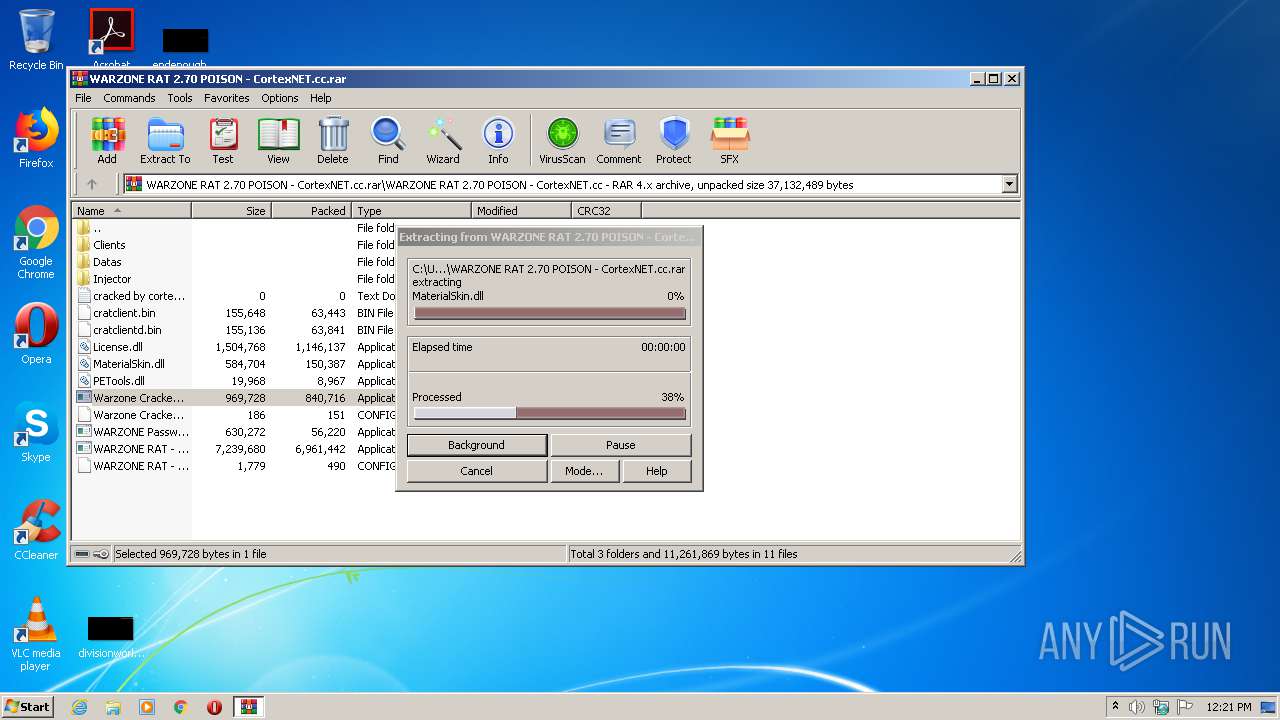This screenshot has height=720, width=1280.
Task: Sort by Modified column header
Action: click(x=521, y=211)
